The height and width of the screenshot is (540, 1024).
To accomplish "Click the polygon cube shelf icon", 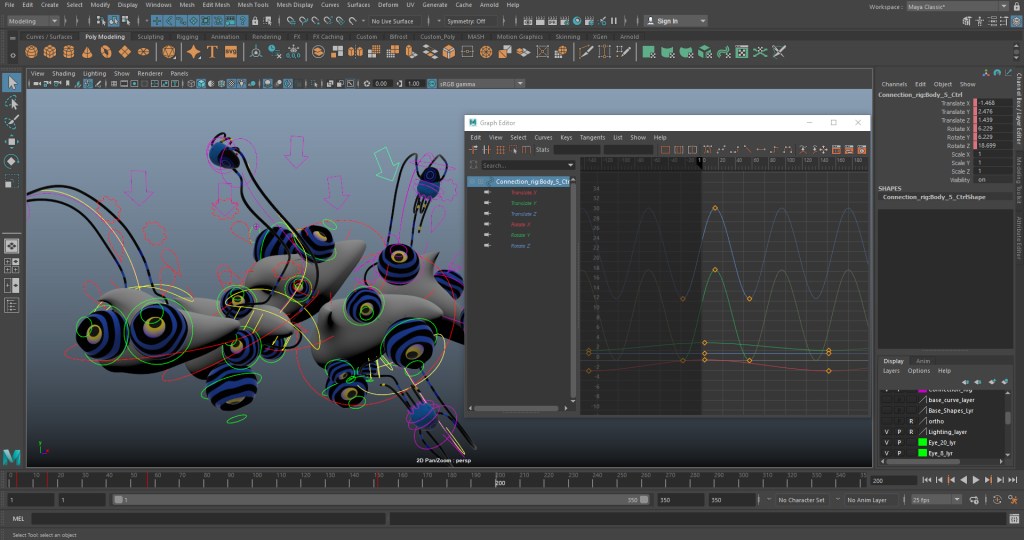I will (51, 51).
